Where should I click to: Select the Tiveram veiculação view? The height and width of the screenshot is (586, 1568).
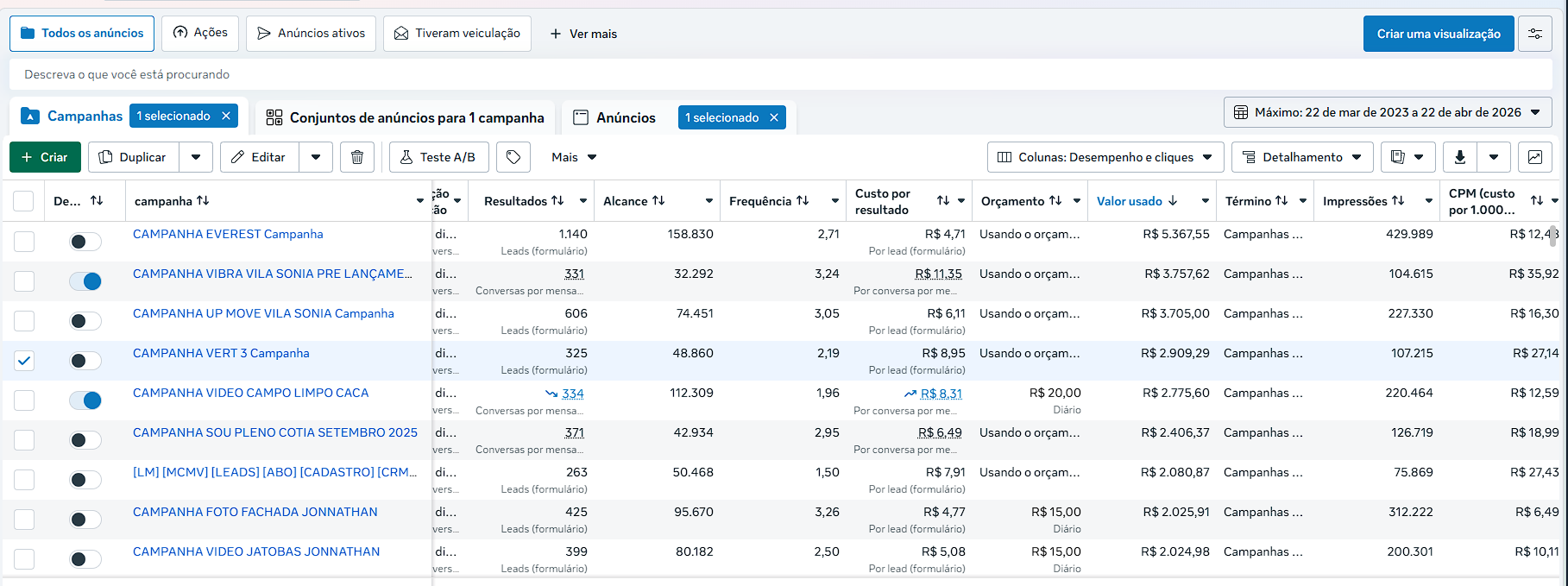coord(457,33)
